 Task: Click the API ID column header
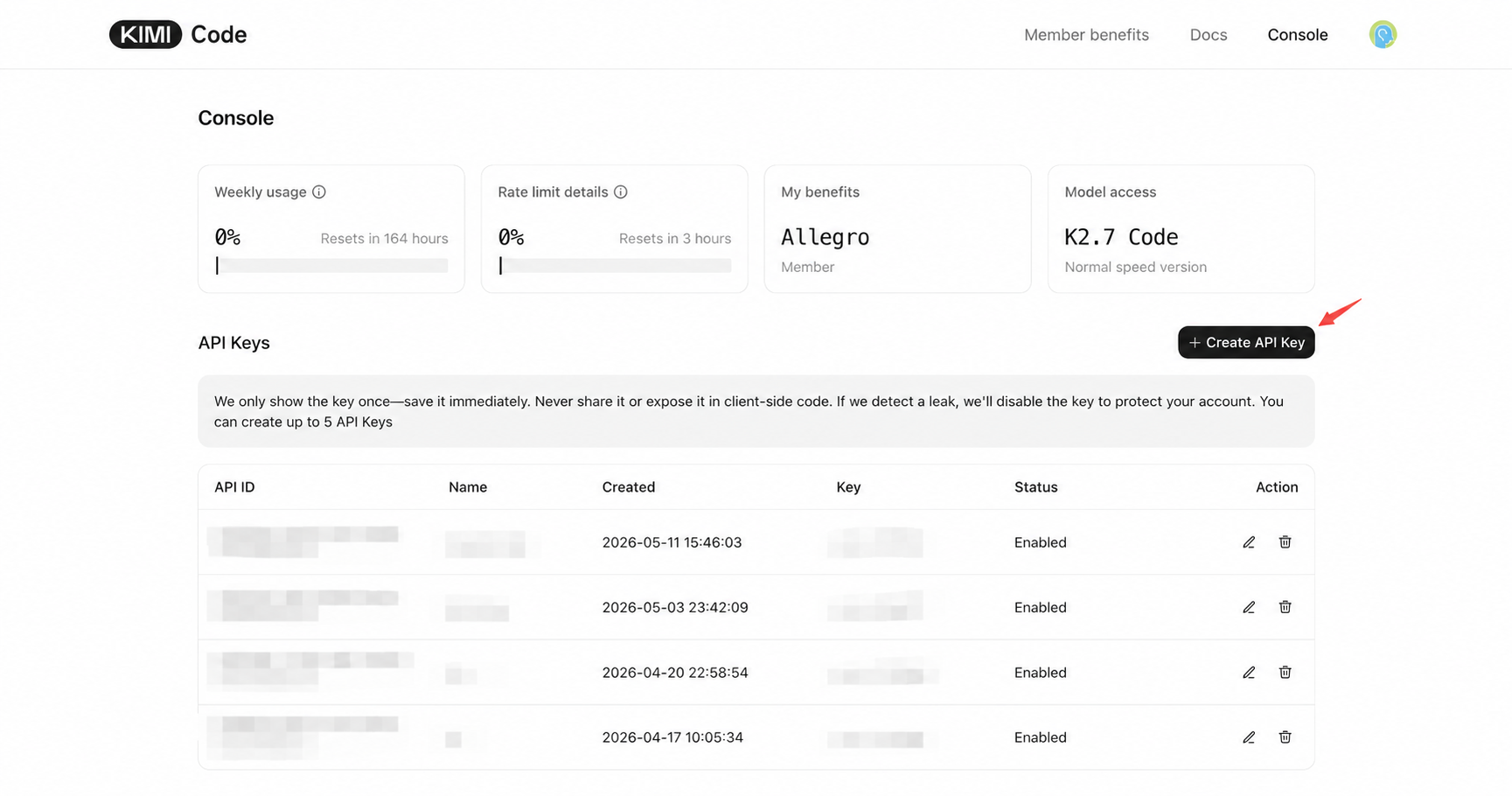point(234,487)
